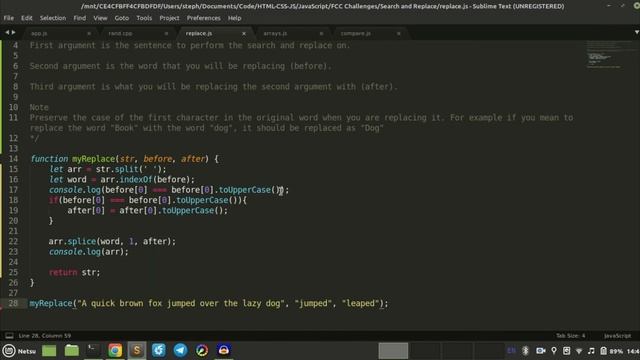Open the file manager folder icon in taskbar
640x360 pixels.
tap(71, 351)
